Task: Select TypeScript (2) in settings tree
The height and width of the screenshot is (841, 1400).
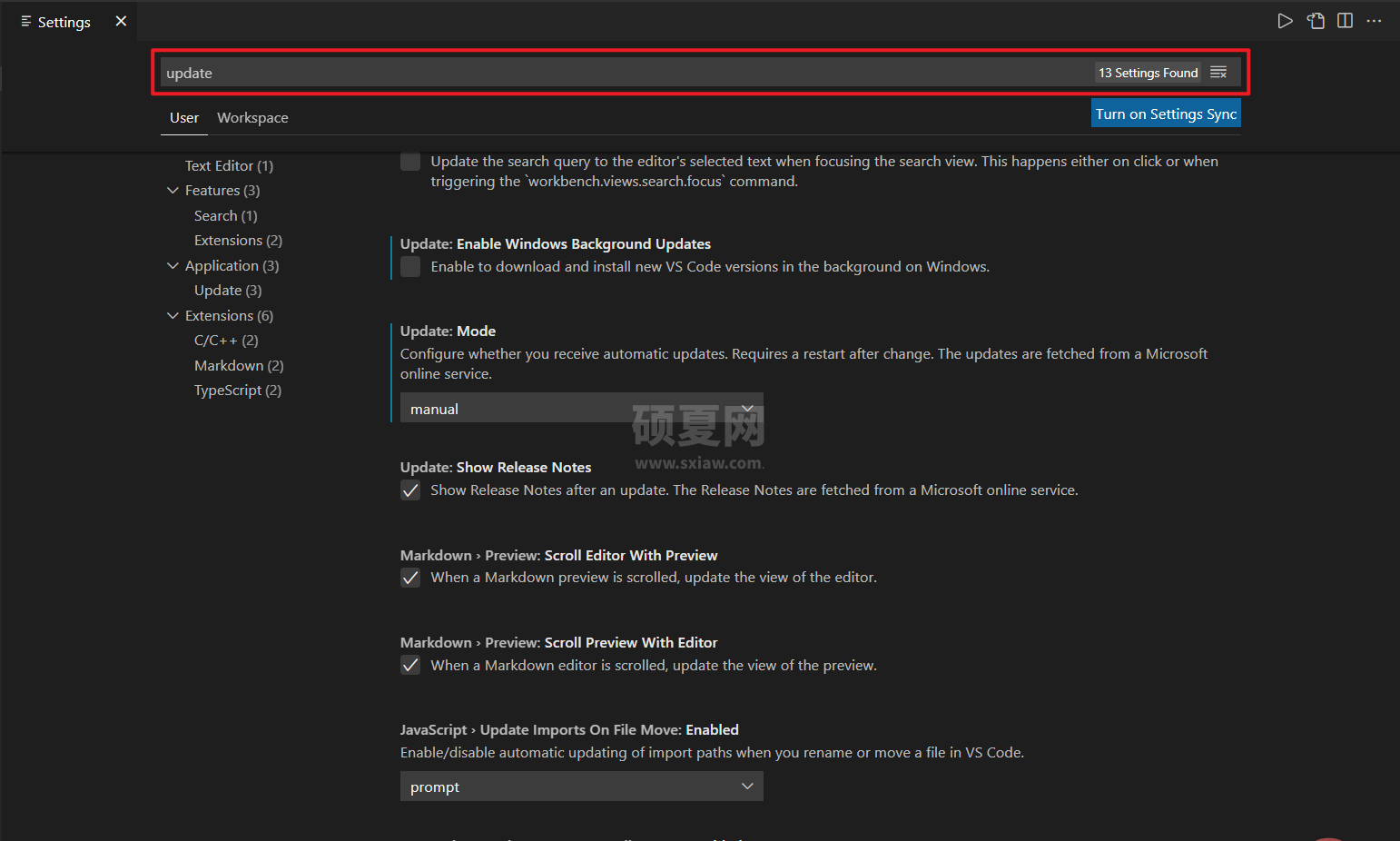Action: [238, 391]
